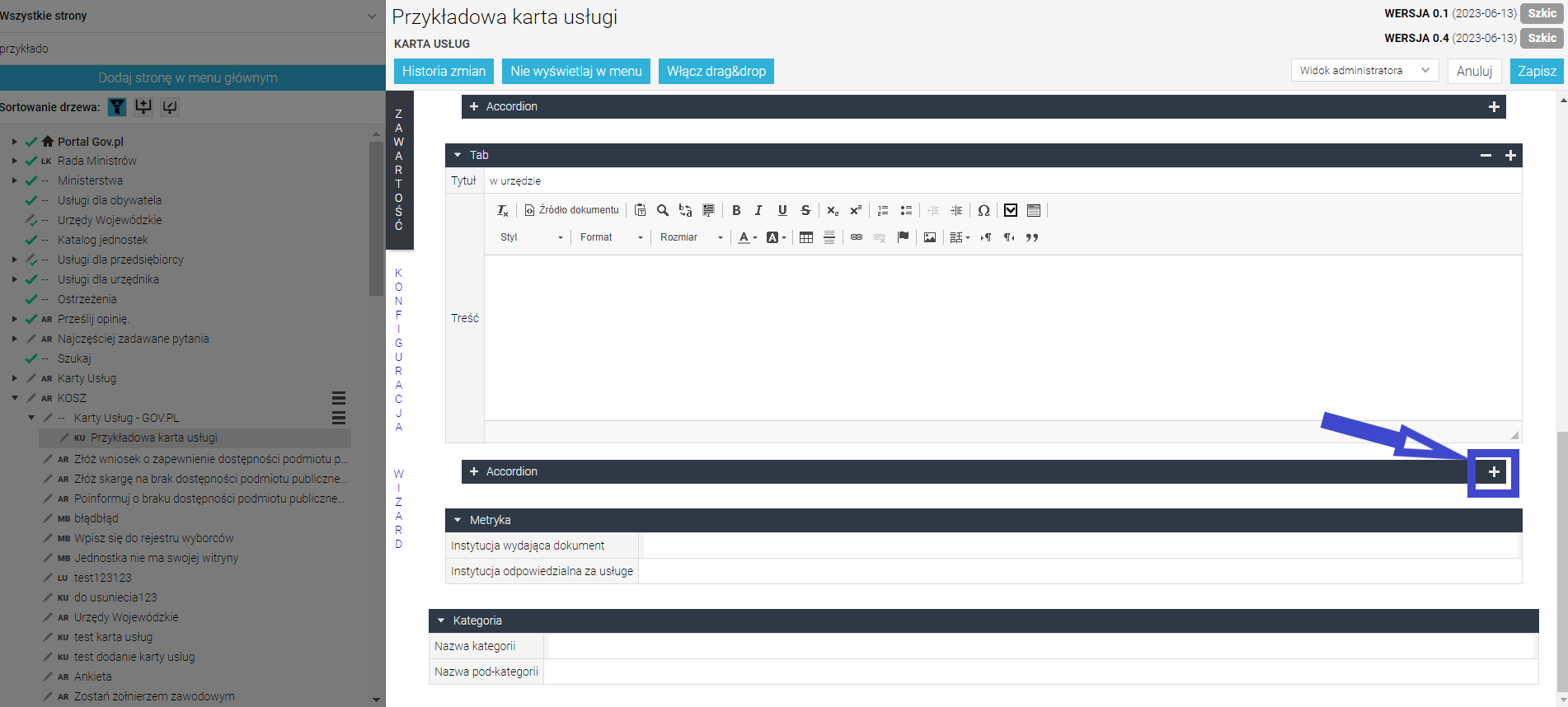Switch to the KONFIGURACJA vertical tab
The height and width of the screenshot is (707, 1568).
(x=399, y=349)
